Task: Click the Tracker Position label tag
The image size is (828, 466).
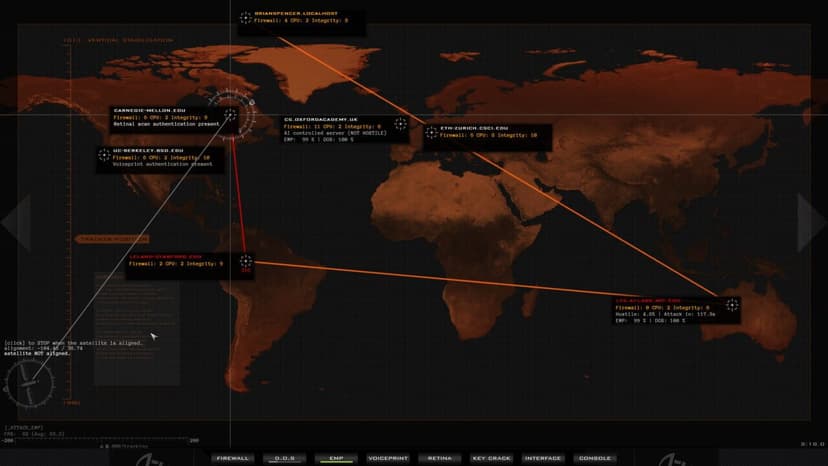Action: (112, 239)
